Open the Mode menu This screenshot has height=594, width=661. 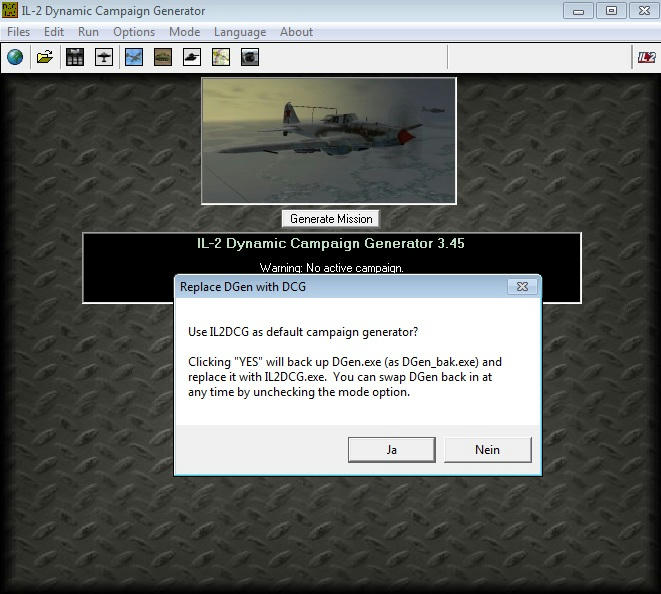[185, 32]
